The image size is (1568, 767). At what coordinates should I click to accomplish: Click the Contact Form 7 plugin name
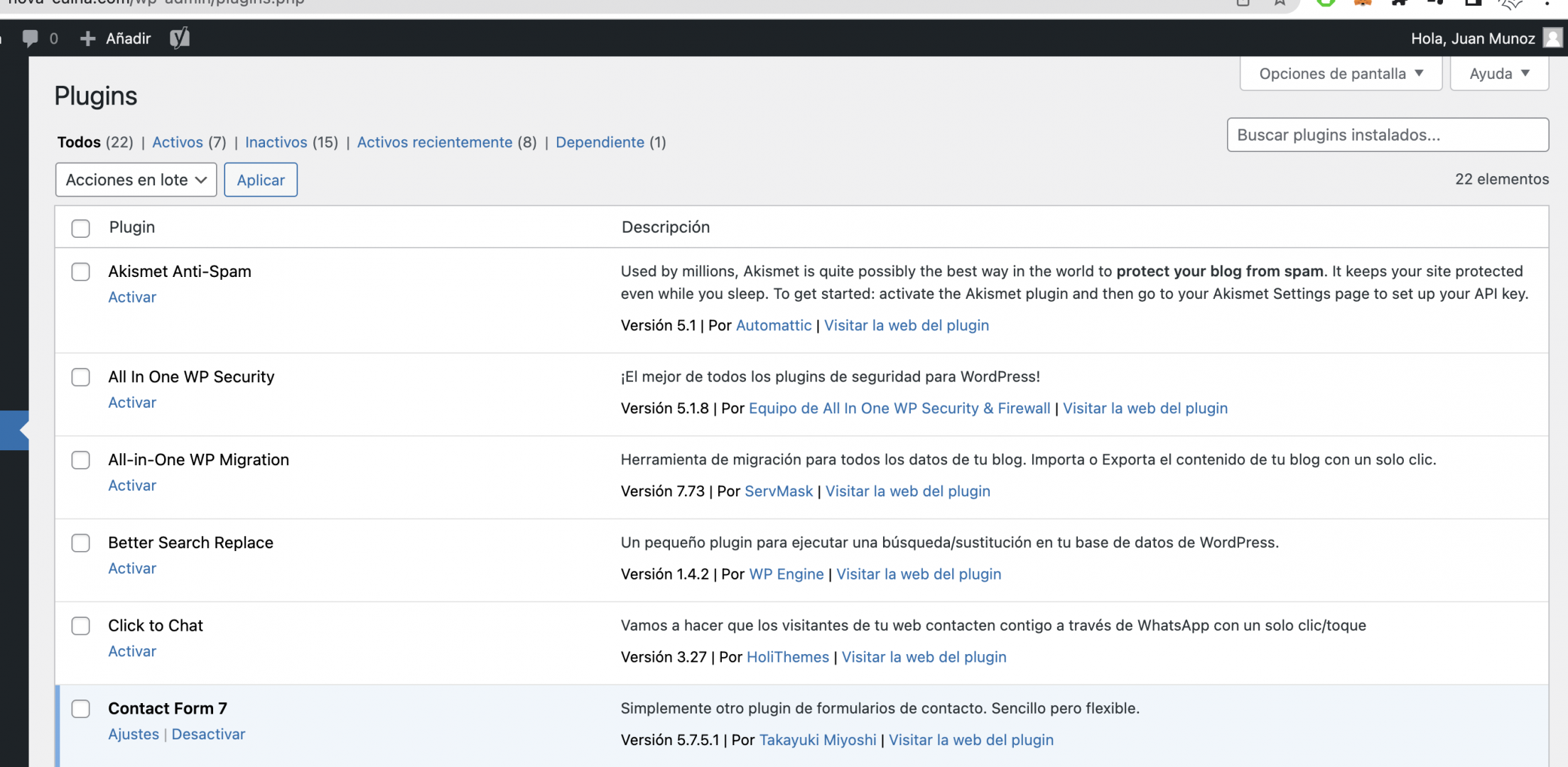pyautogui.click(x=168, y=709)
